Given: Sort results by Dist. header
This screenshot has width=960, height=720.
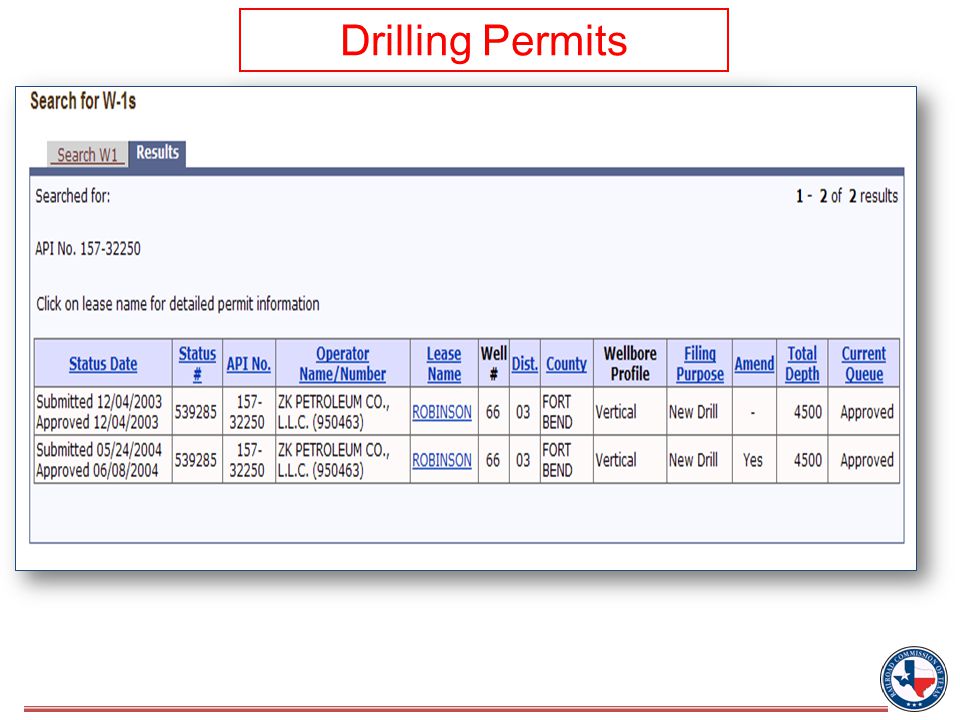Looking at the screenshot, I should tap(525, 364).
